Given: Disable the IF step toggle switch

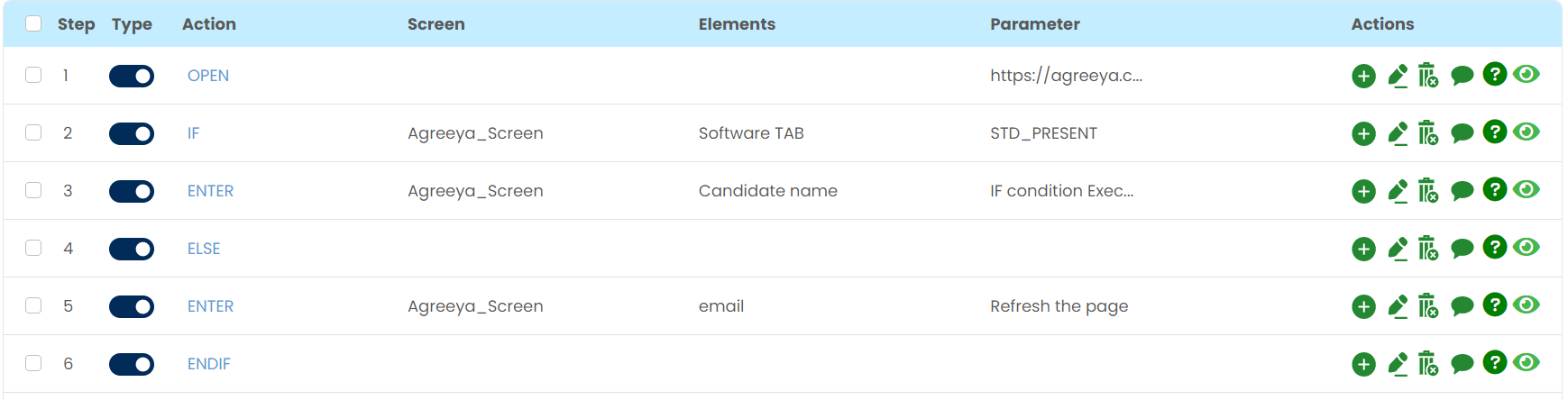Looking at the screenshot, I should click(132, 133).
